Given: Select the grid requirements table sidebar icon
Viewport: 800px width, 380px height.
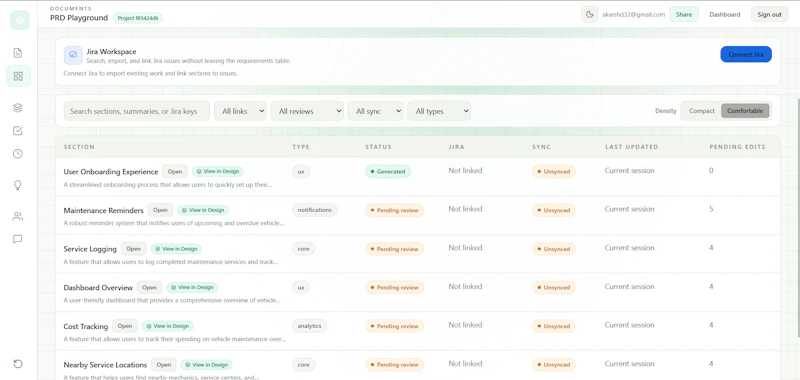Looking at the screenshot, I should (18, 77).
